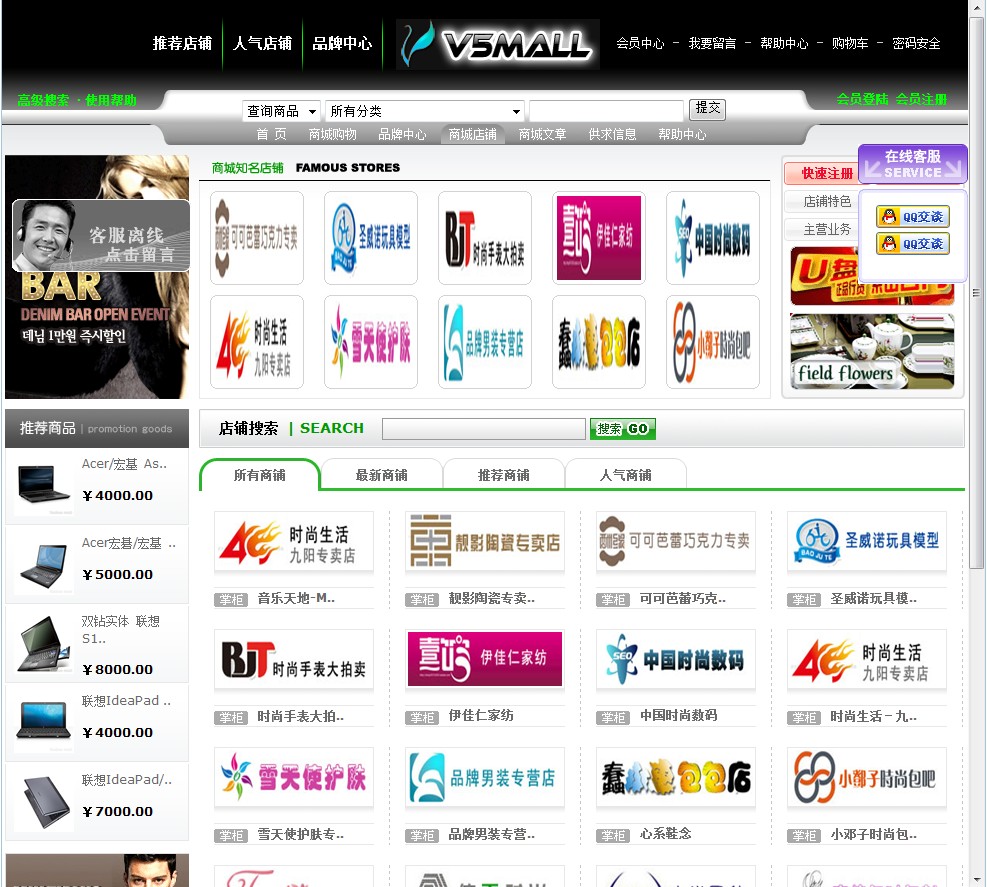Click the scrollbar down arrow
987x887 pixels.
pyautogui.click(x=976, y=880)
